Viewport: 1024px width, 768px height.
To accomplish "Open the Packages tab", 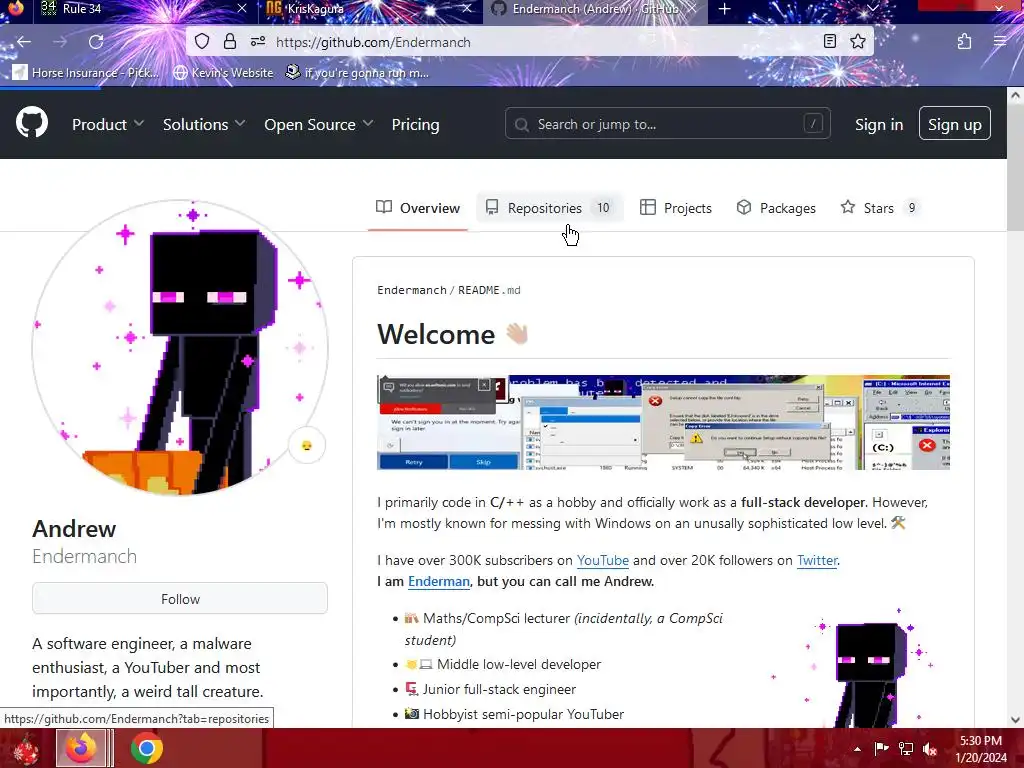I will [776, 208].
